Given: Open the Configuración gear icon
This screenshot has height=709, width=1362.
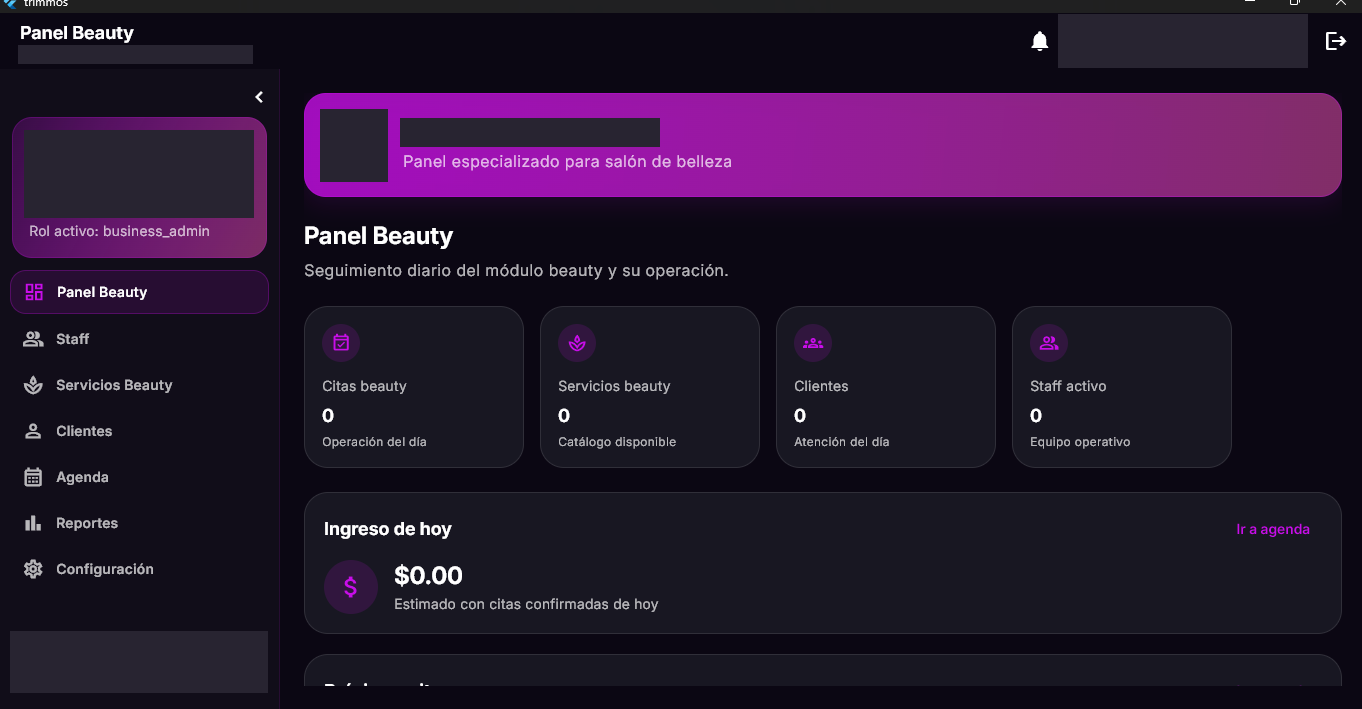Looking at the screenshot, I should pos(33,569).
